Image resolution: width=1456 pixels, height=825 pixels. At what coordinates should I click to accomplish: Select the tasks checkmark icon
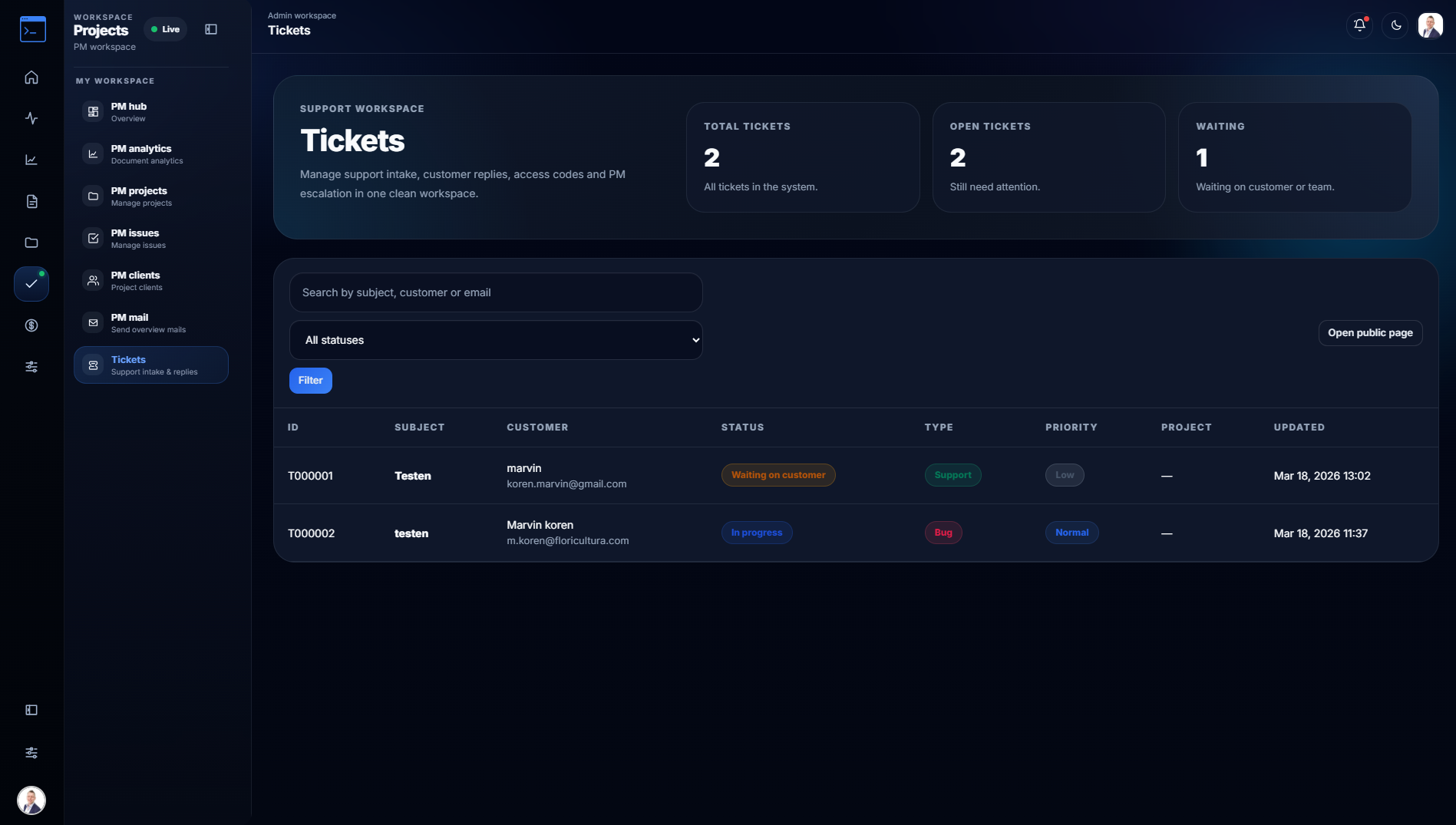tap(31, 284)
